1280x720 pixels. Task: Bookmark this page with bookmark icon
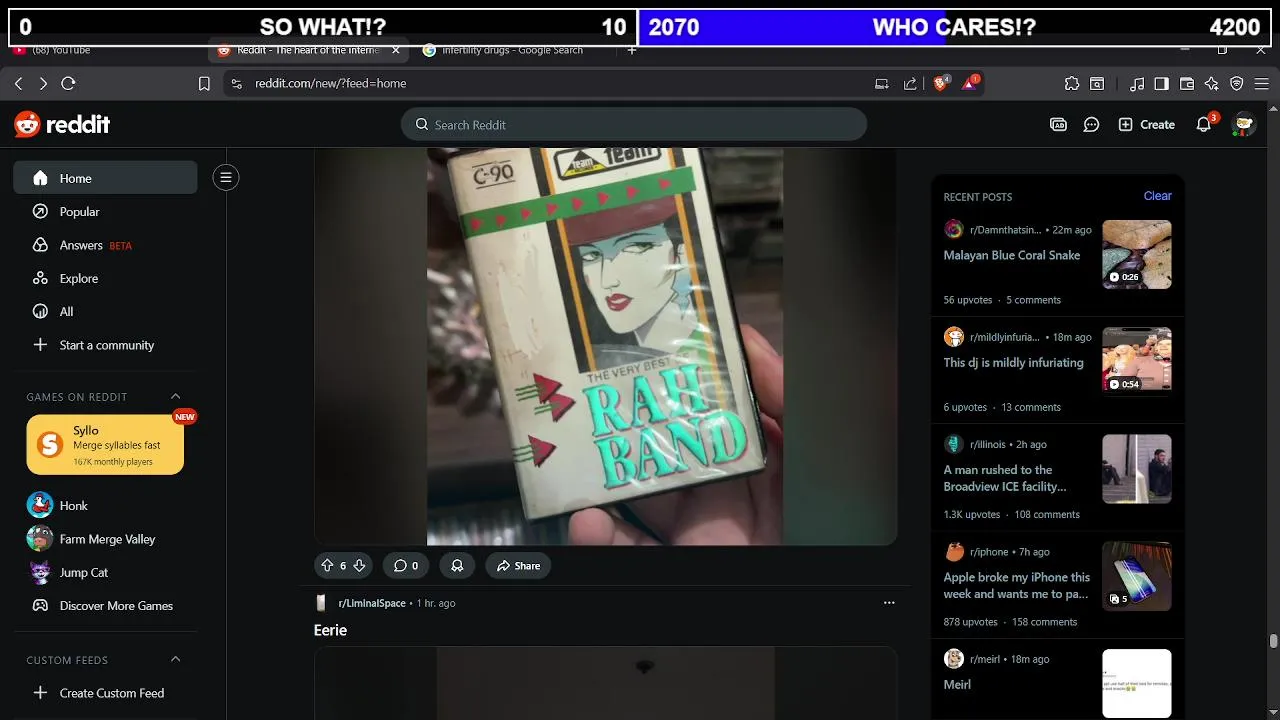coord(204,84)
